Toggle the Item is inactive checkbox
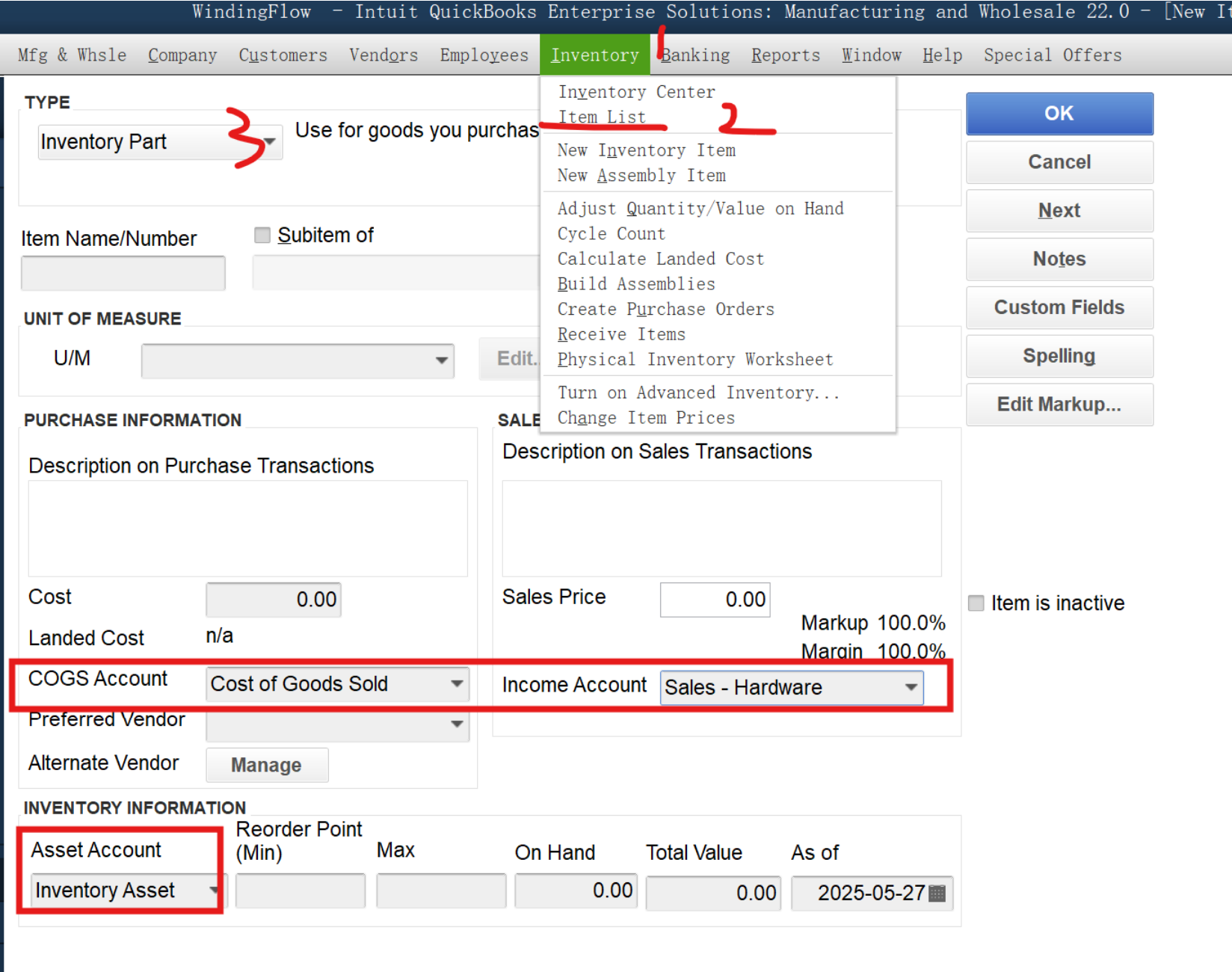The height and width of the screenshot is (972, 1232). pos(976,603)
